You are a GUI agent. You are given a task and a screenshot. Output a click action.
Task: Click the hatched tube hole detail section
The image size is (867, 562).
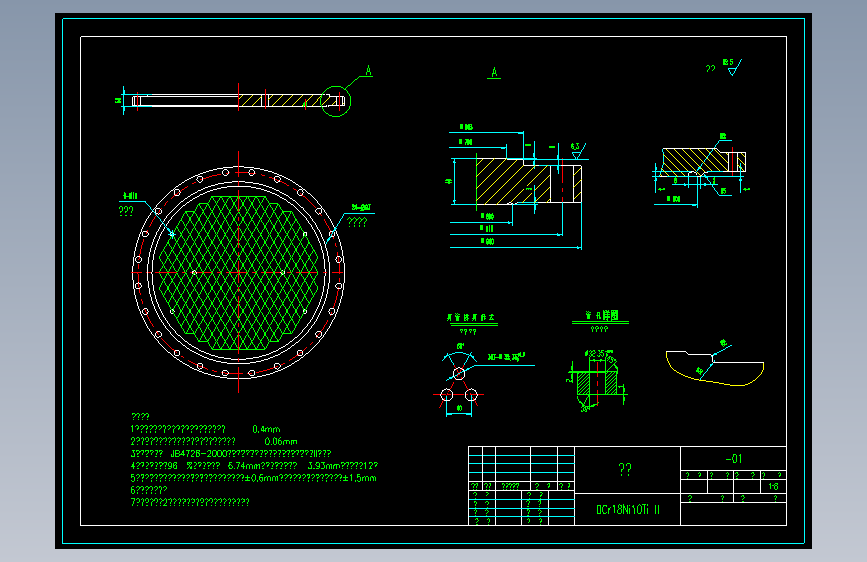597,382
